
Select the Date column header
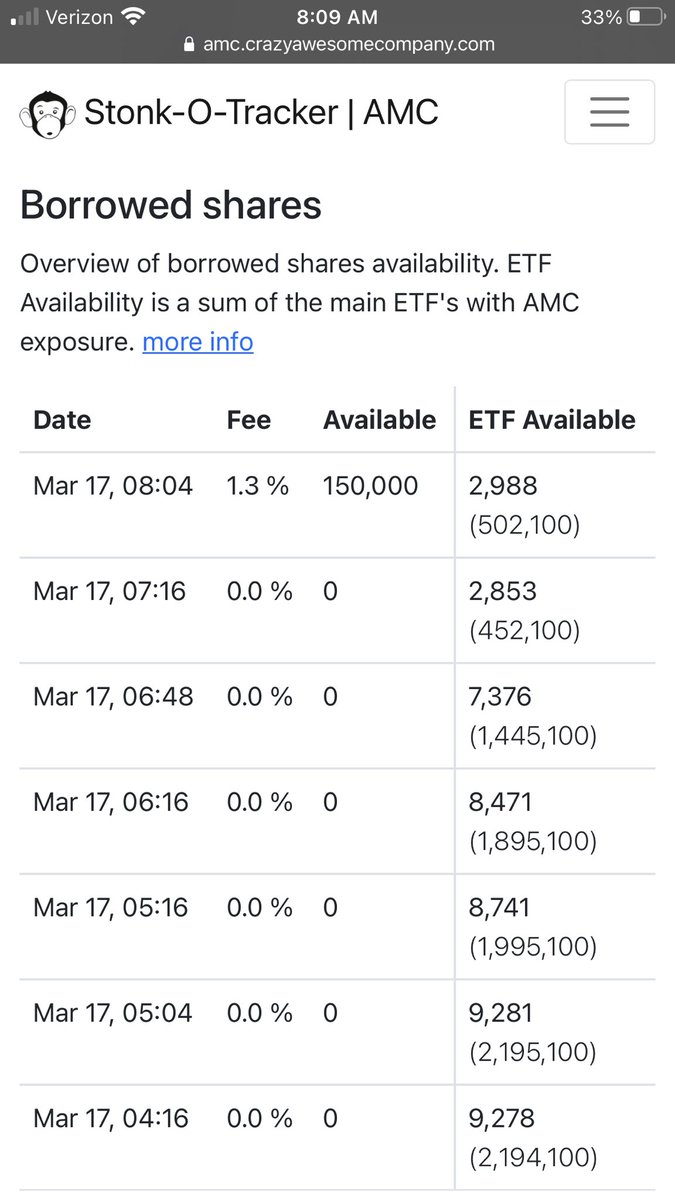coord(62,420)
